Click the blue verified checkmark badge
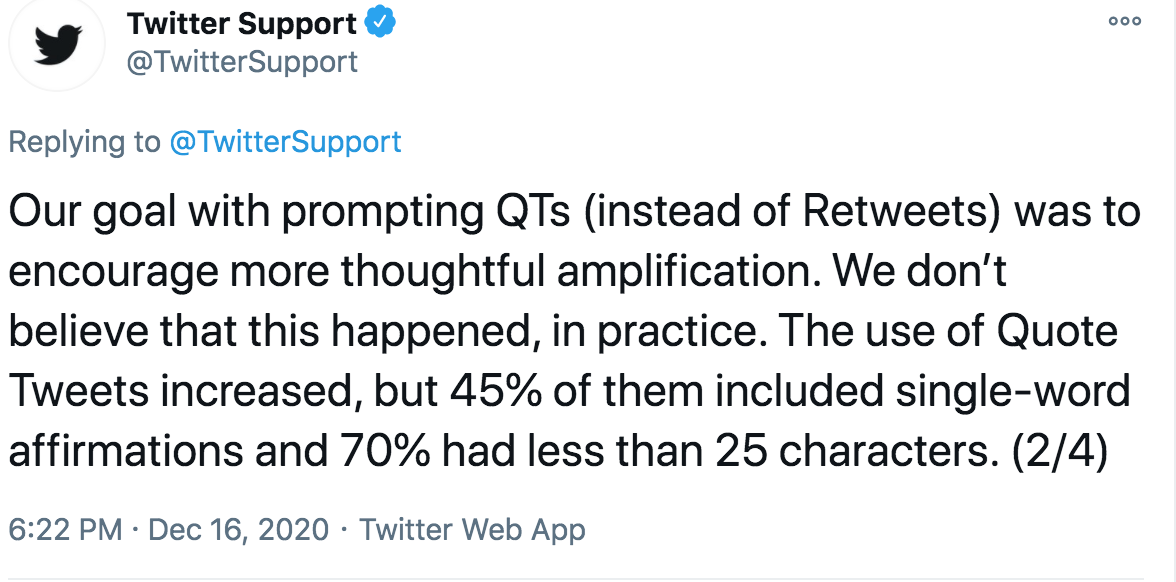The height and width of the screenshot is (582, 1176). coord(380,24)
